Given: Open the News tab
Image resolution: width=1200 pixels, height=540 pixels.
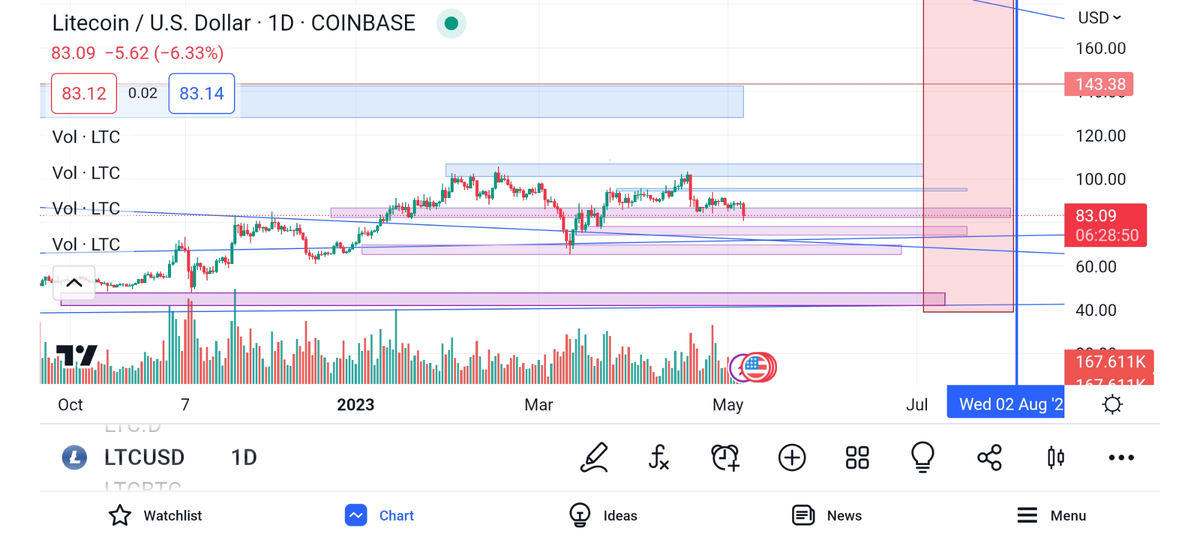Looking at the screenshot, I should pos(827,516).
